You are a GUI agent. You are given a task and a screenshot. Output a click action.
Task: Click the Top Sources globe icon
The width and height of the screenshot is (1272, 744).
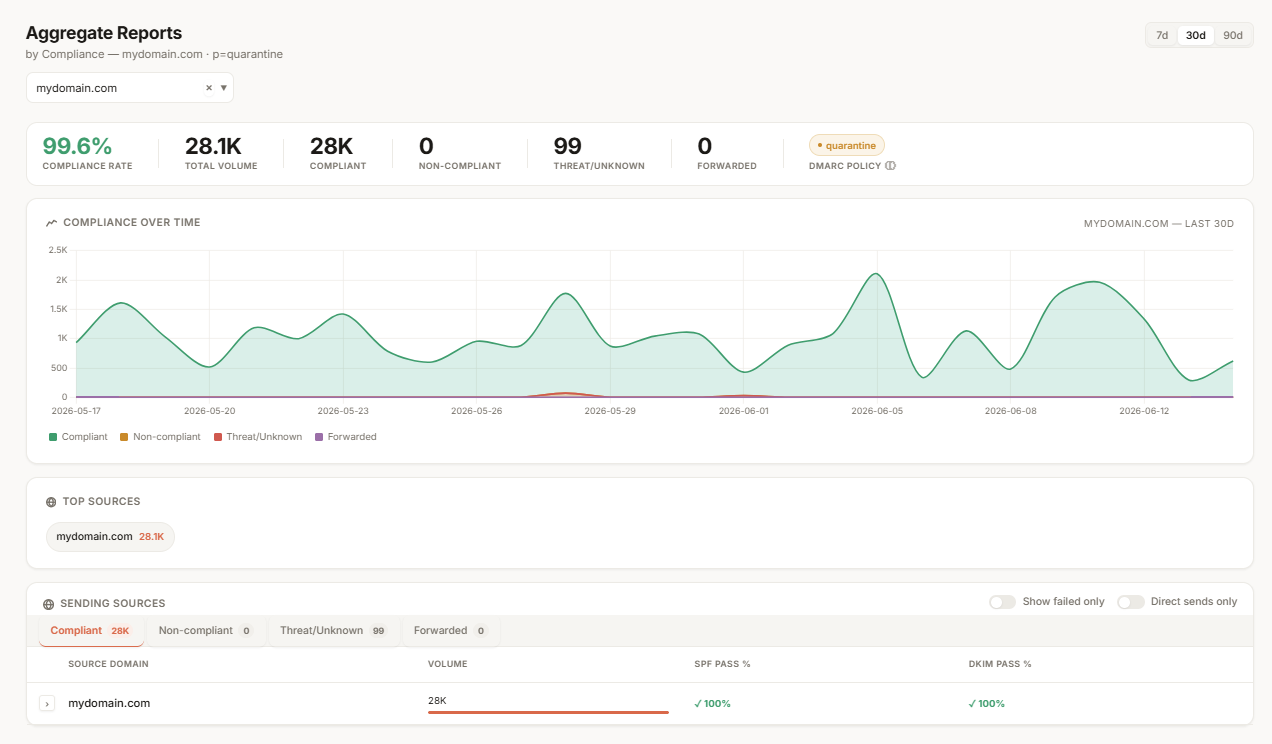(x=51, y=502)
